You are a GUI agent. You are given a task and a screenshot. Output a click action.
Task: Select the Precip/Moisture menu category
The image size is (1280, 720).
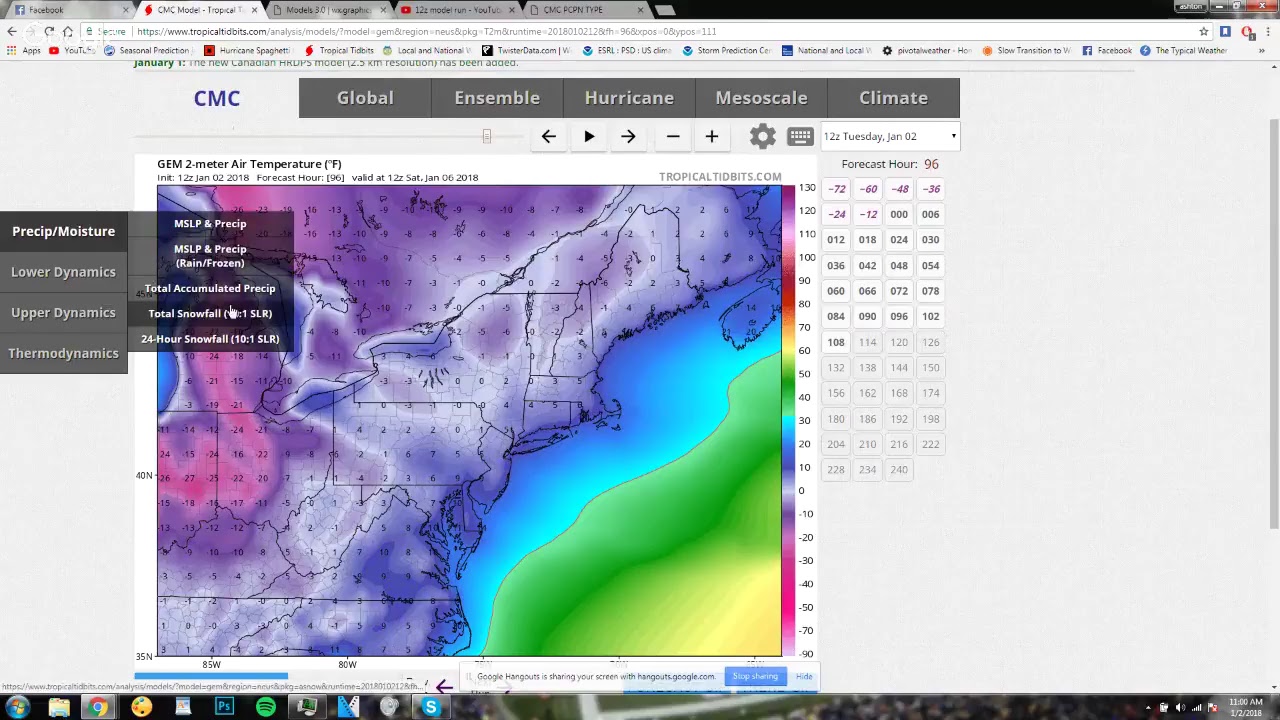63,231
